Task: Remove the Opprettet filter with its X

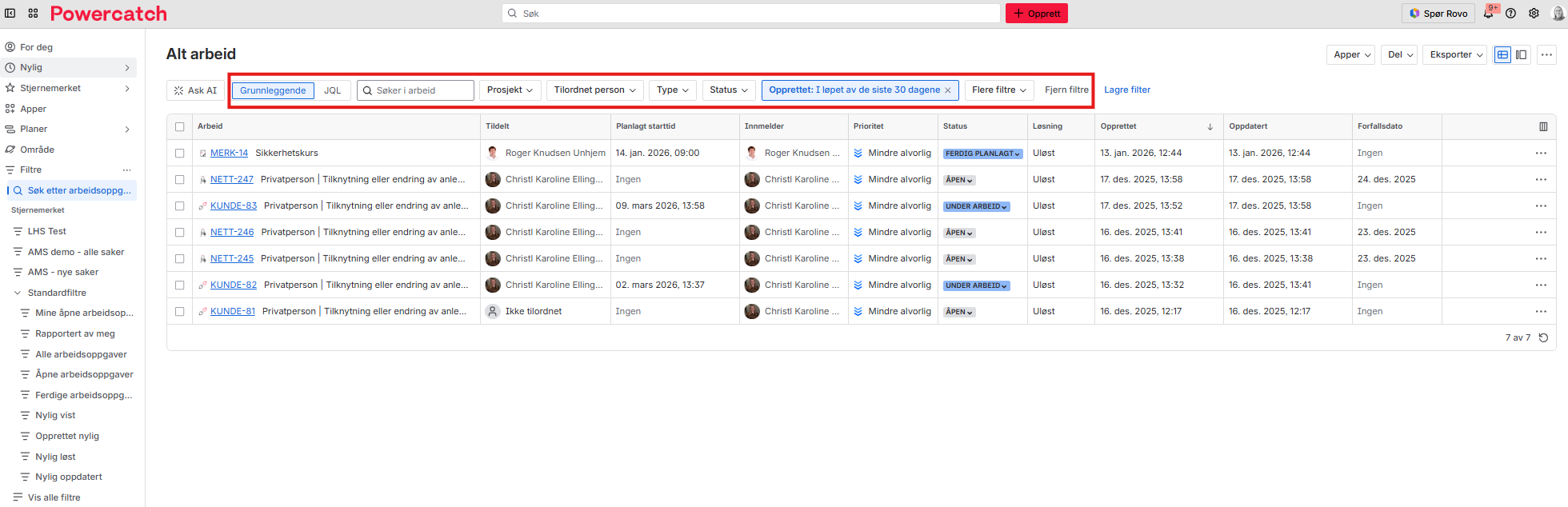Action: coord(948,90)
